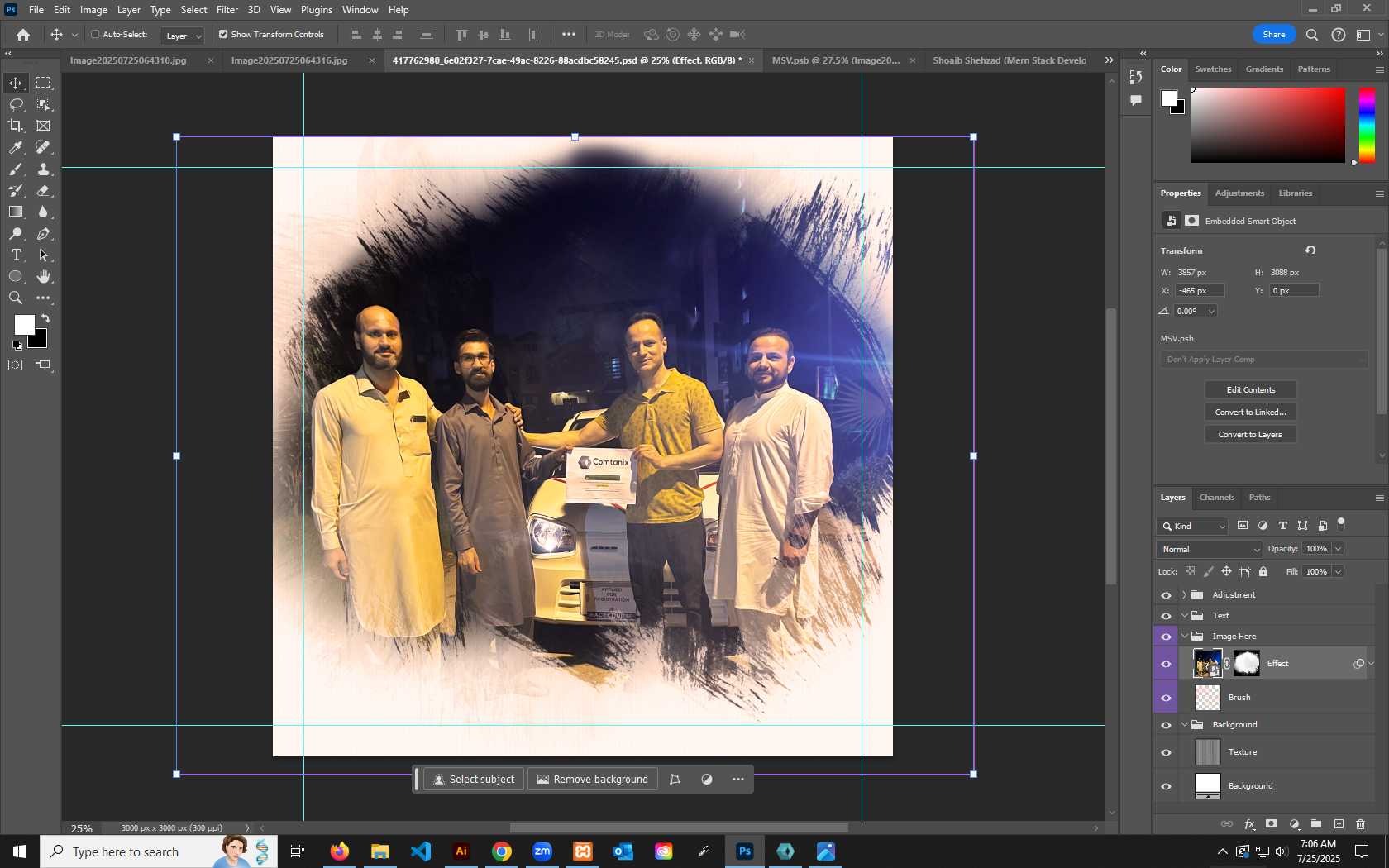This screenshot has width=1389, height=868.
Task: Switch to the Channels tab
Action: pyautogui.click(x=1216, y=498)
